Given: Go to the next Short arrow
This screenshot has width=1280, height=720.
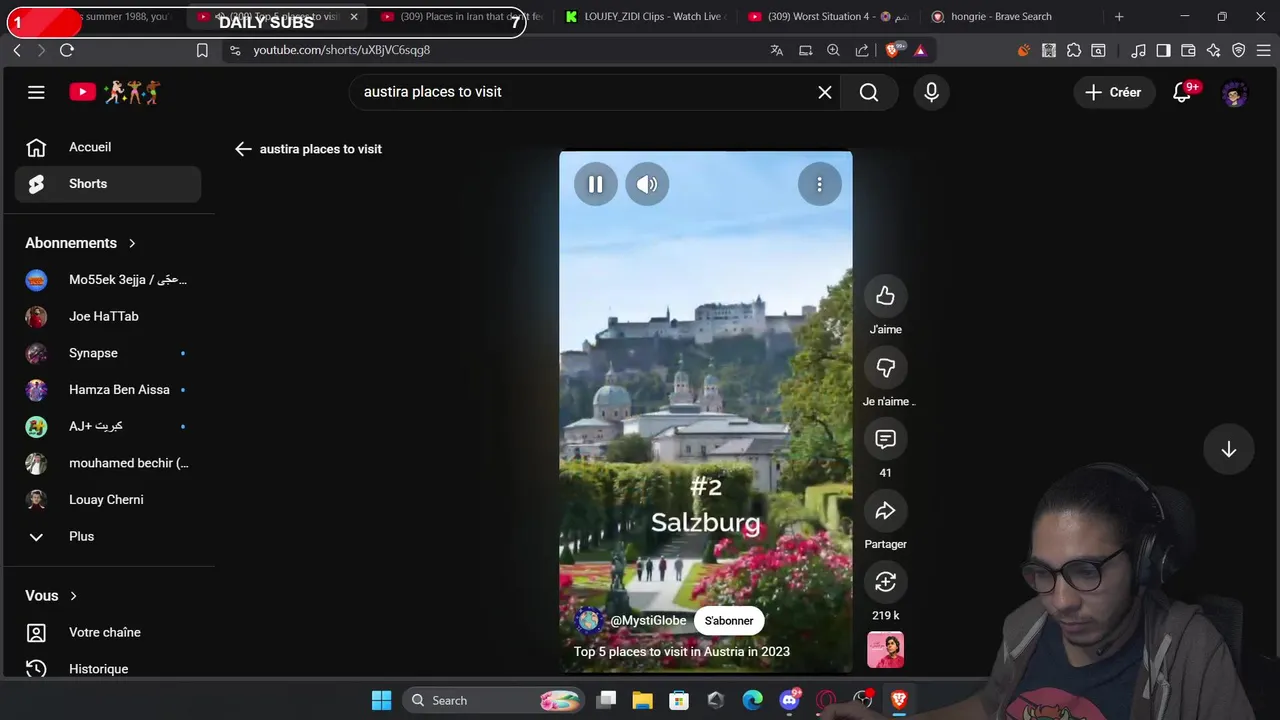Looking at the screenshot, I should click(x=1228, y=450).
